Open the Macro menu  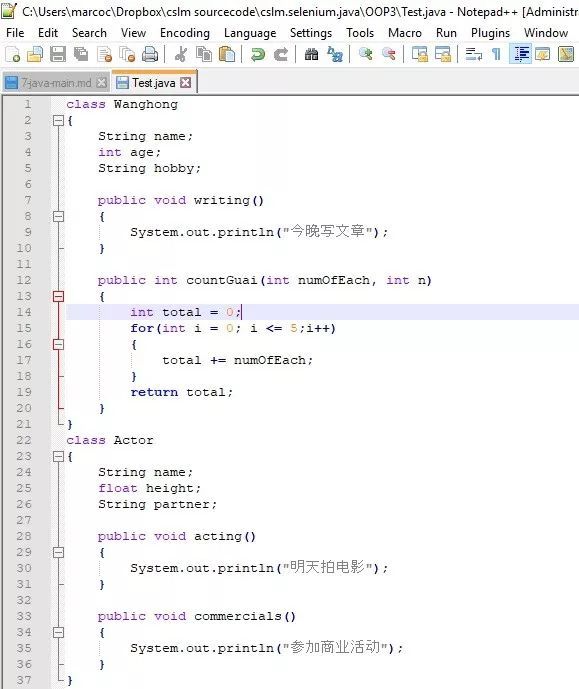tap(405, 33)
